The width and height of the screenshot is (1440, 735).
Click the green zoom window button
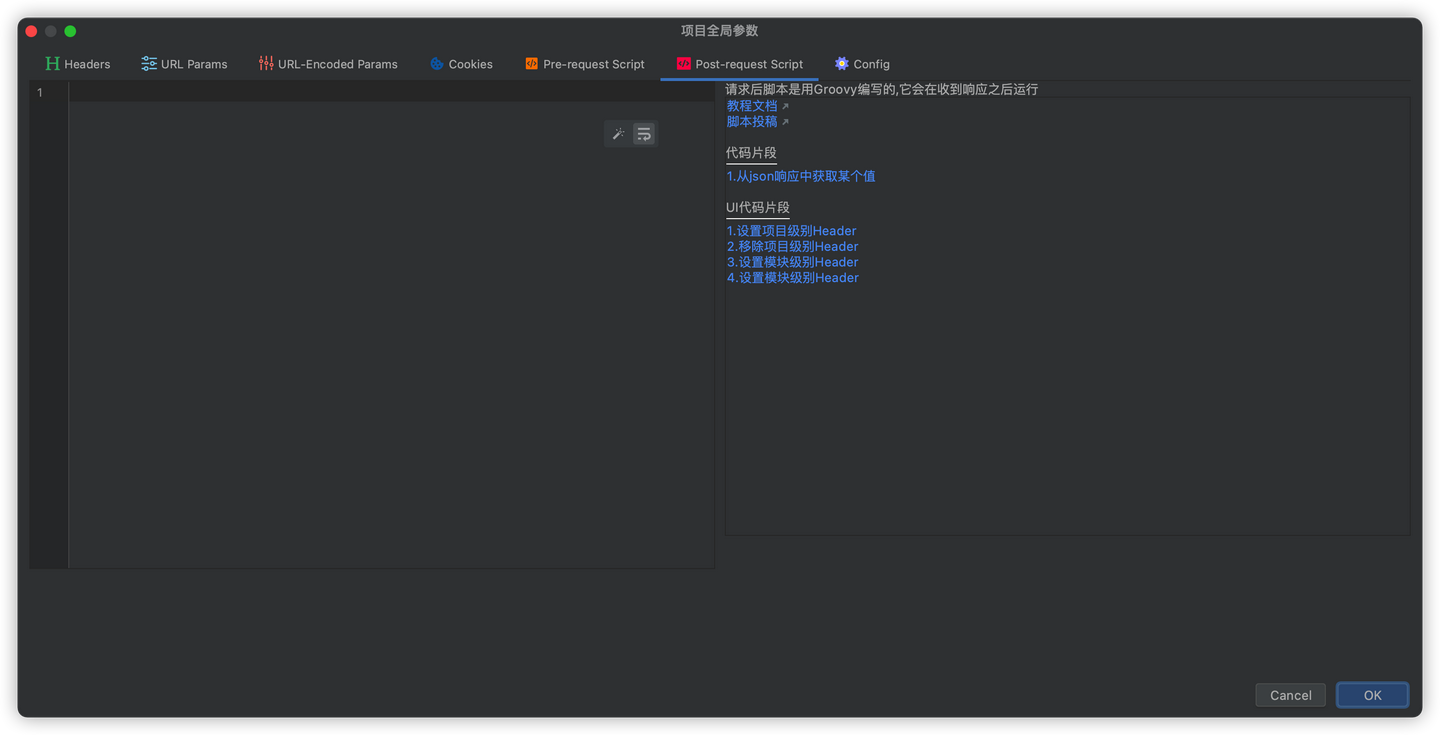coord(70,31)
